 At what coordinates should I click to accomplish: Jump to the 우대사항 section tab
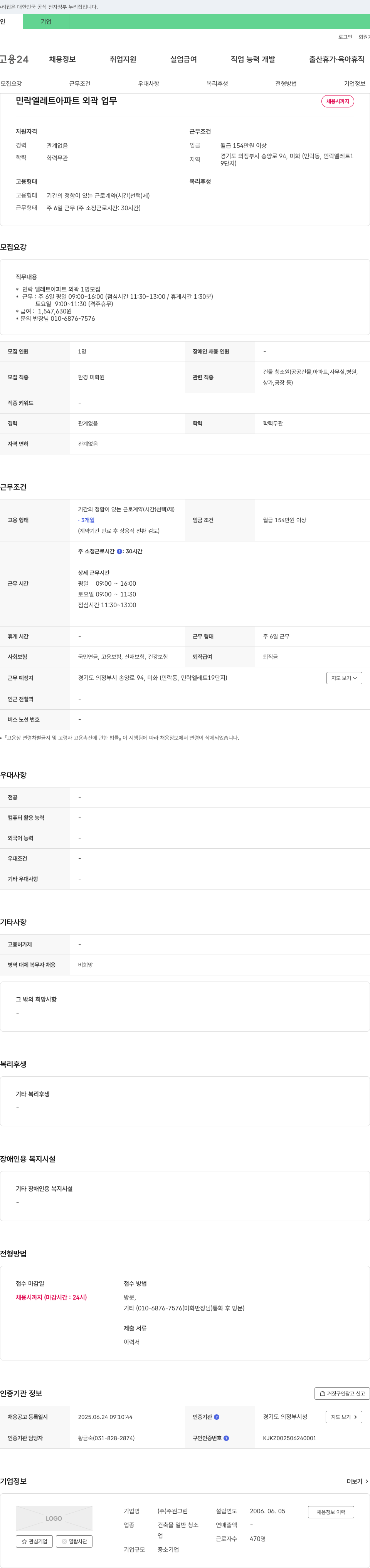click(x=149, y=84)
